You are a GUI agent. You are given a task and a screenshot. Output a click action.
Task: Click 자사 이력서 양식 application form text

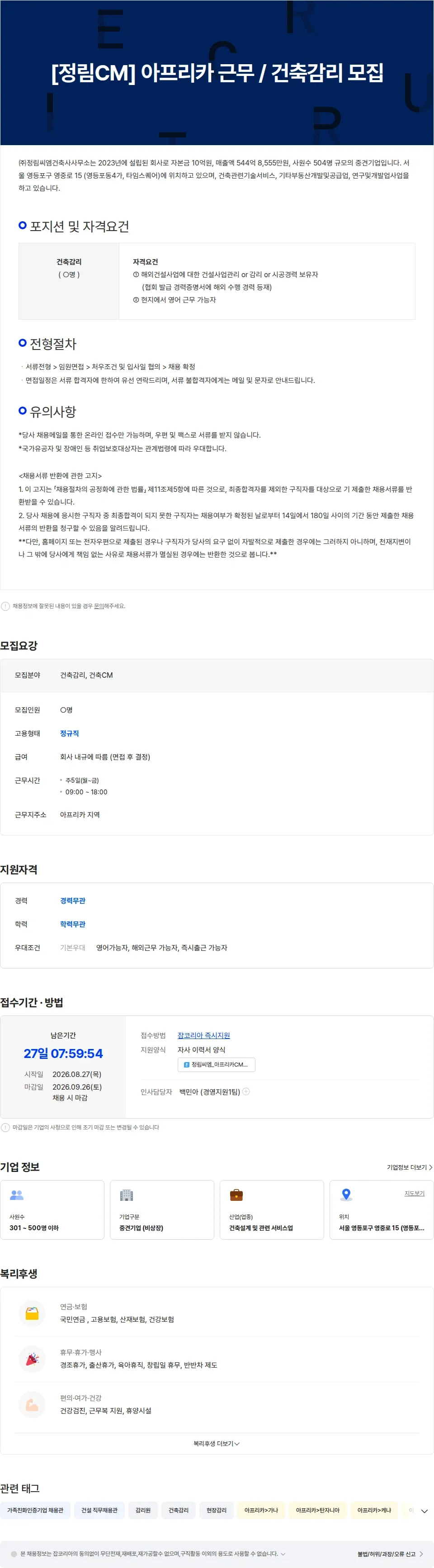click(x=202, y=1050)
